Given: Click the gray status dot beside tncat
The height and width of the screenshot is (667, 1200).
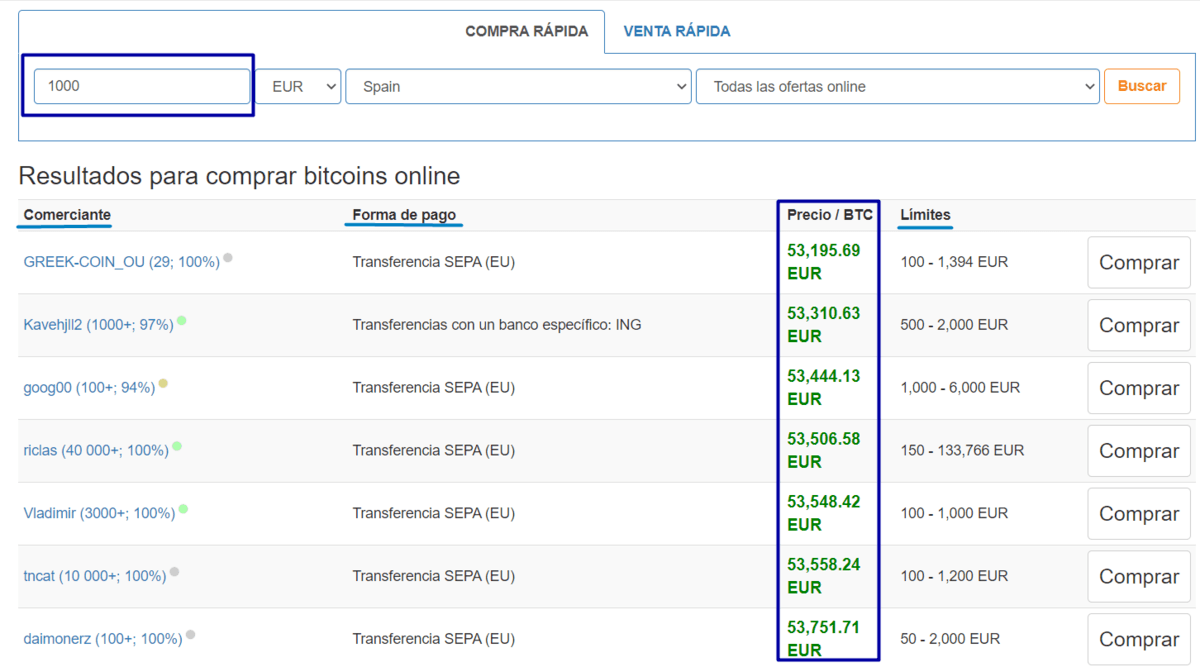Looking at the screenshot, I should tap(174, 572).
